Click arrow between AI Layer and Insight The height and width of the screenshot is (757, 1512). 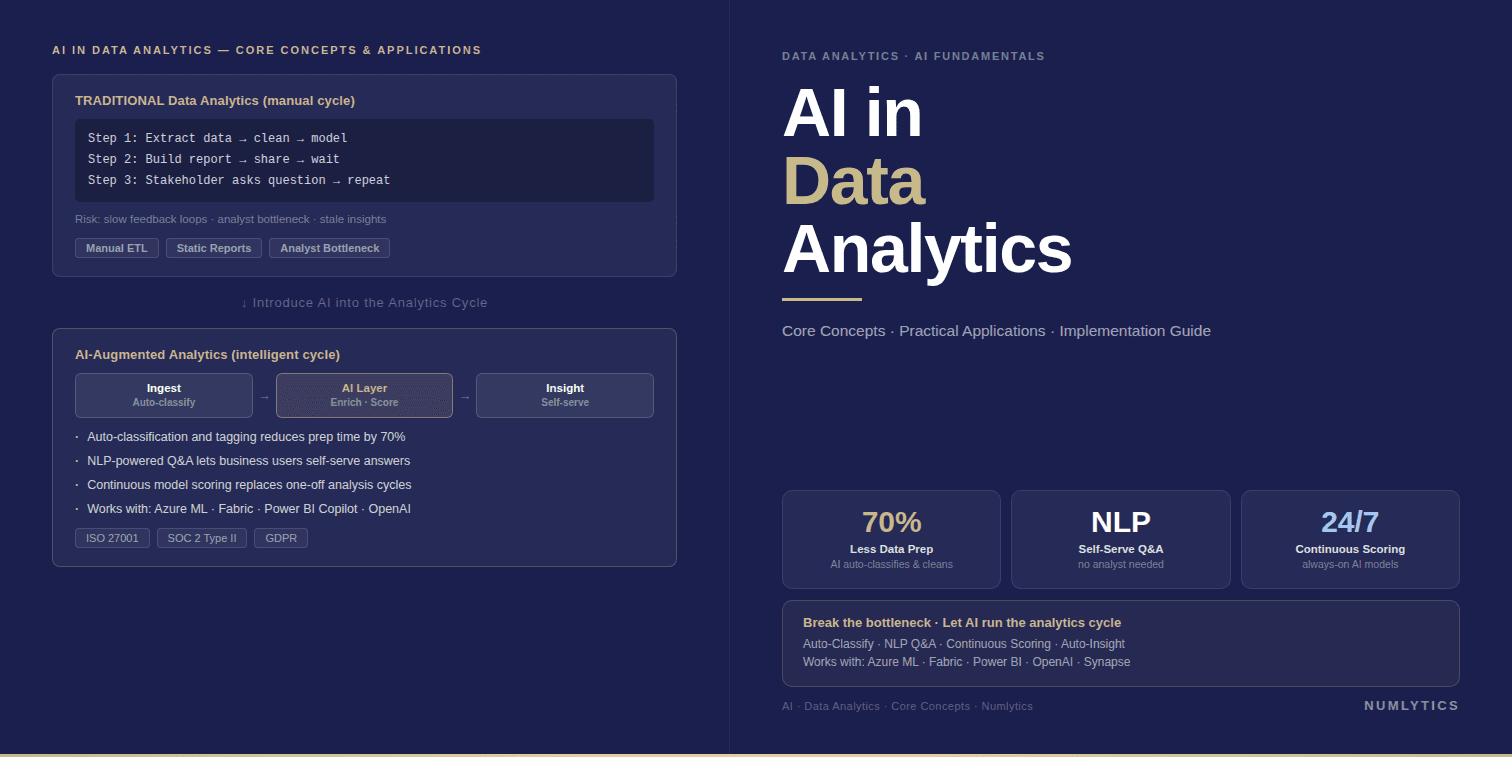[465, 397]
